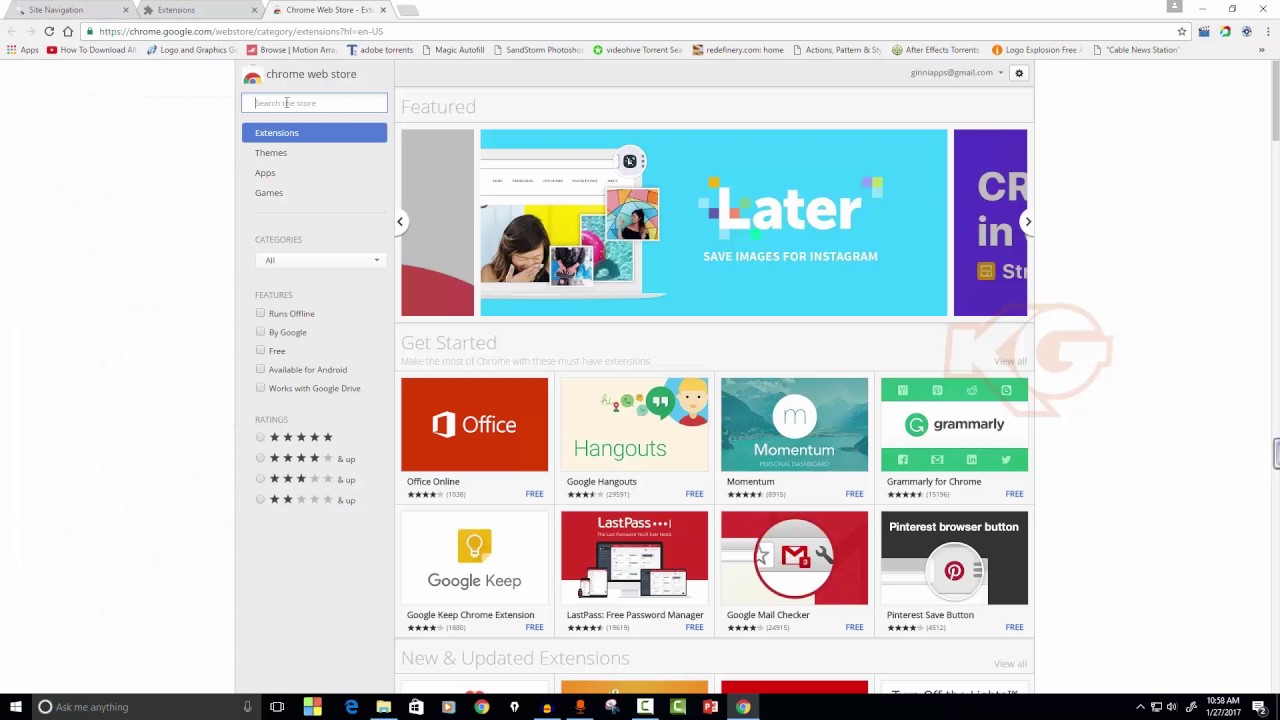The image size is (1280, 720).
Task: Open the Later featured banner
Action: point(713,222)
